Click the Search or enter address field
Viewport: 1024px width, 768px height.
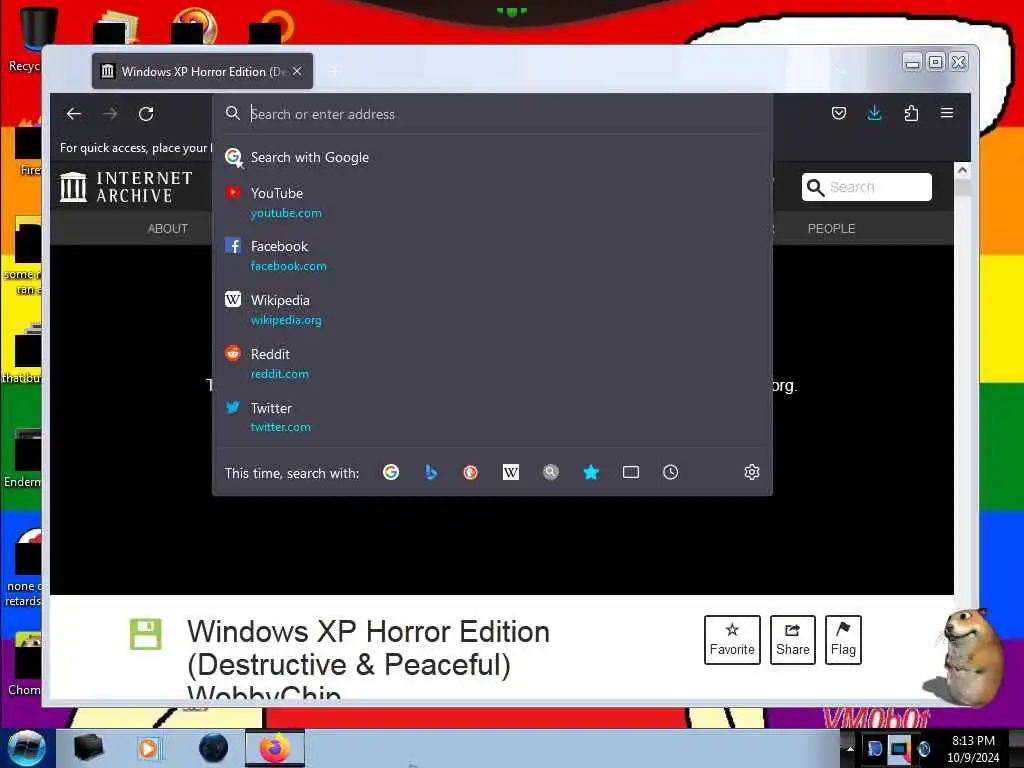(492, 114)
